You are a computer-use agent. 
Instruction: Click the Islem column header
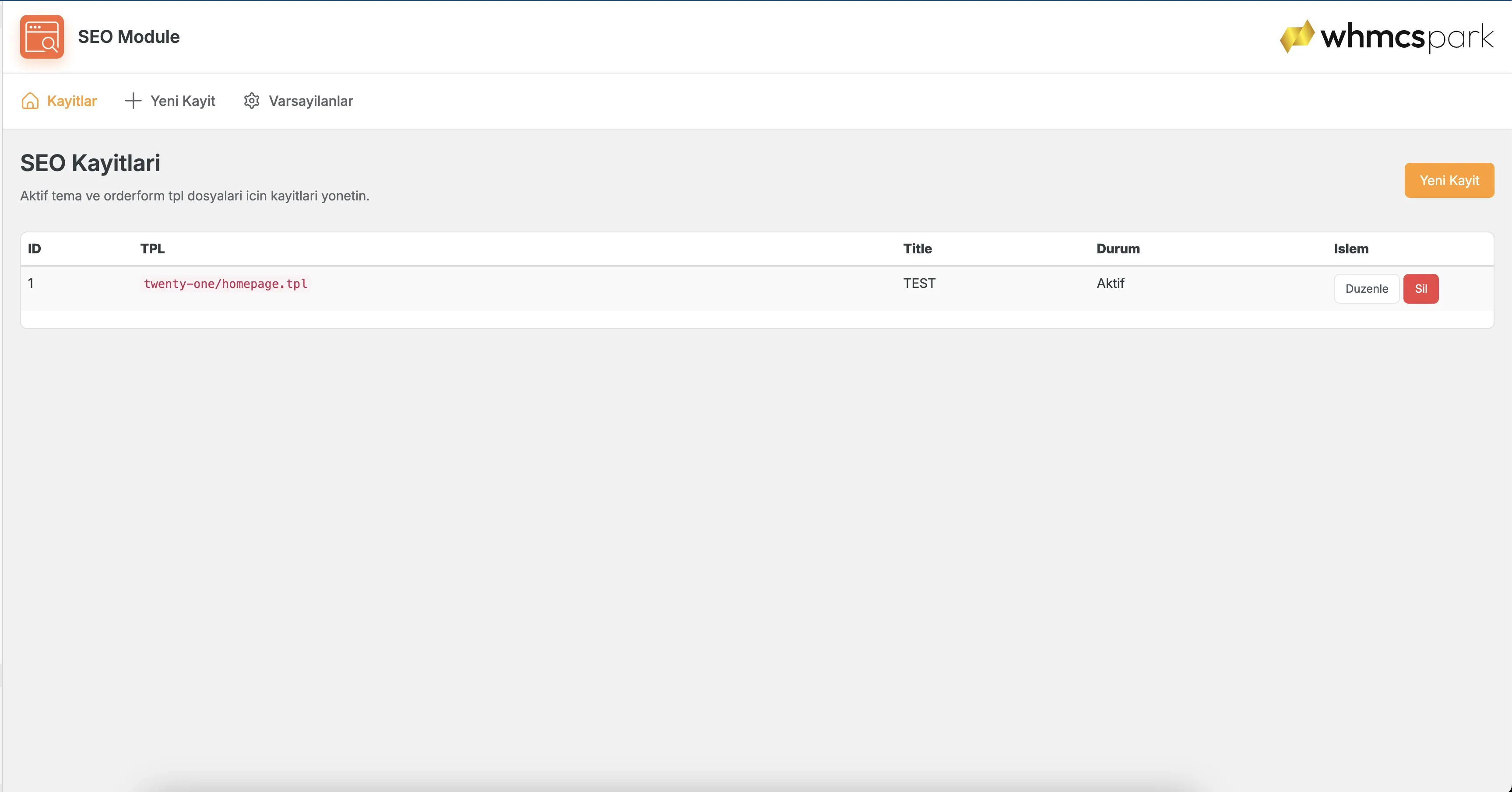[1351, 249]
